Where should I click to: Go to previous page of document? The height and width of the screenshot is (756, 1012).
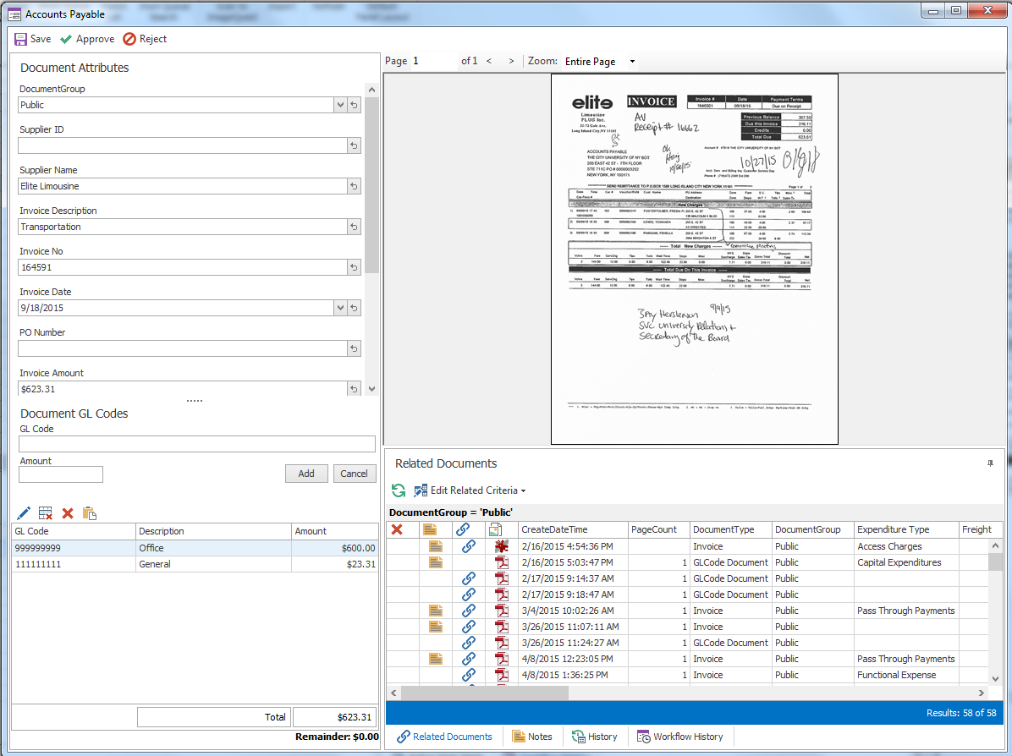(x=489, y=61)
